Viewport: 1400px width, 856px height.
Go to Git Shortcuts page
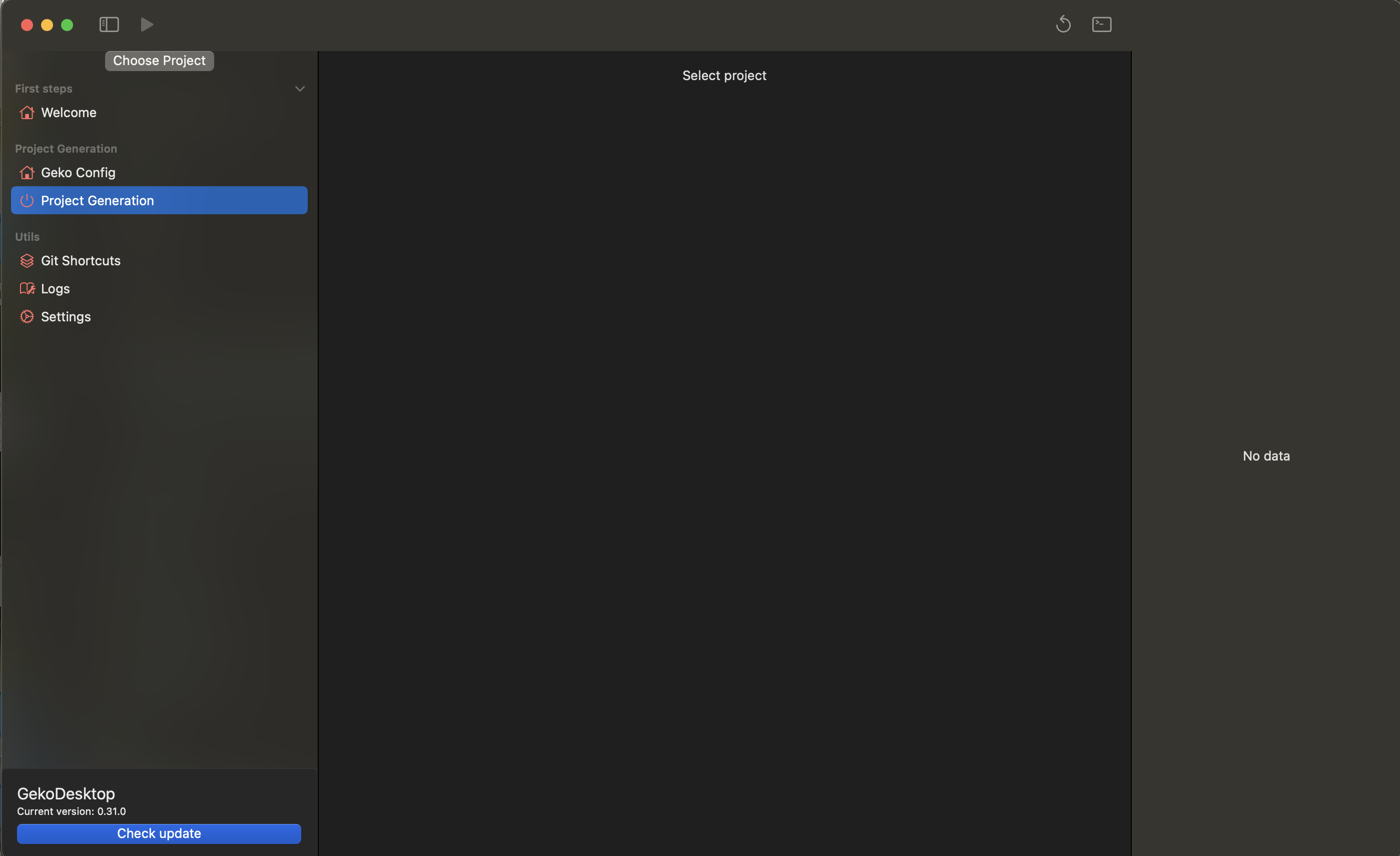(81, 260)
